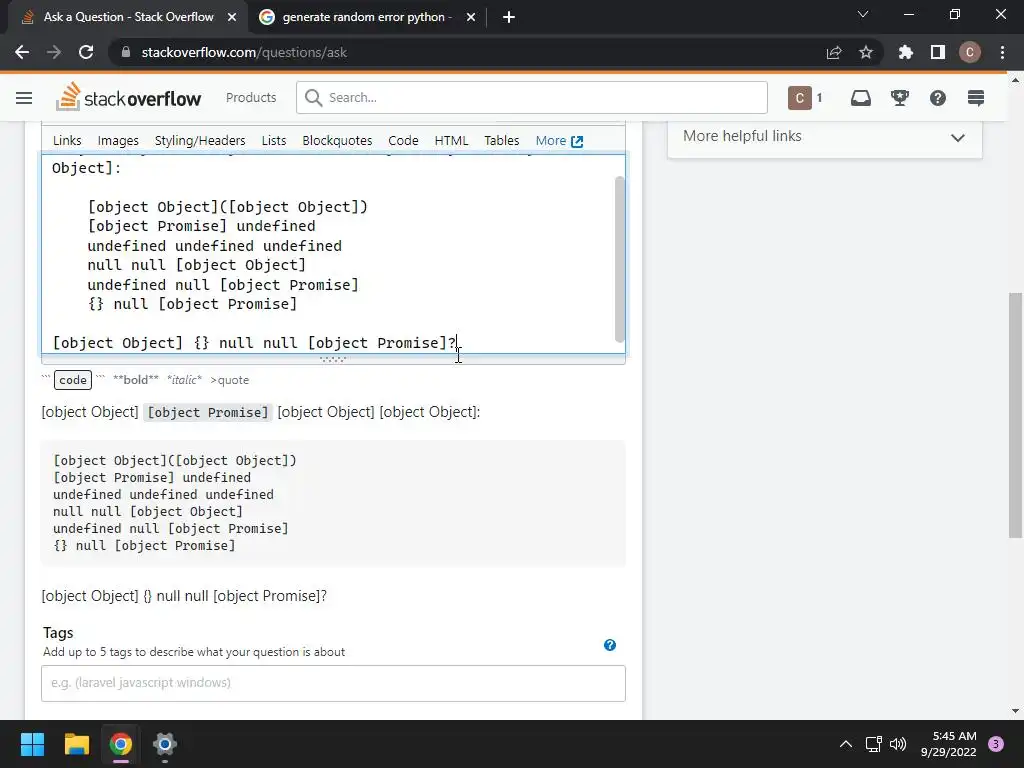Select the Styling/Headers help tab
This screenshot has height=768, width=1024.
[200, 140]
